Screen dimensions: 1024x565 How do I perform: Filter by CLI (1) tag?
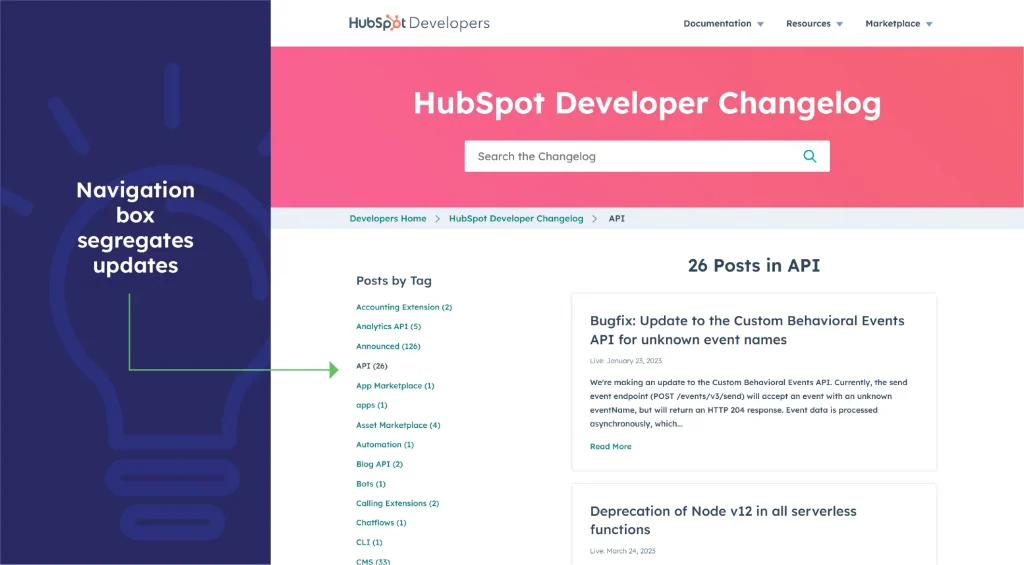click(369, 542)
